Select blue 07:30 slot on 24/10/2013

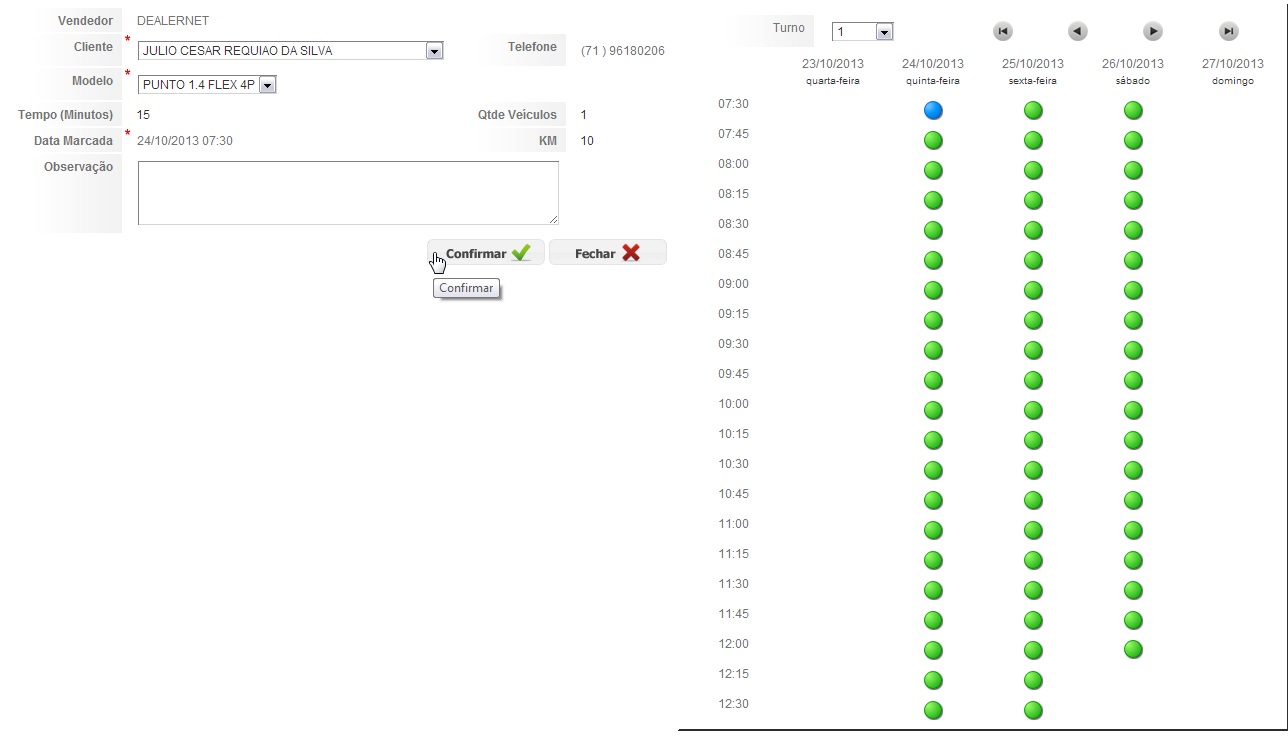click(933, 110)
